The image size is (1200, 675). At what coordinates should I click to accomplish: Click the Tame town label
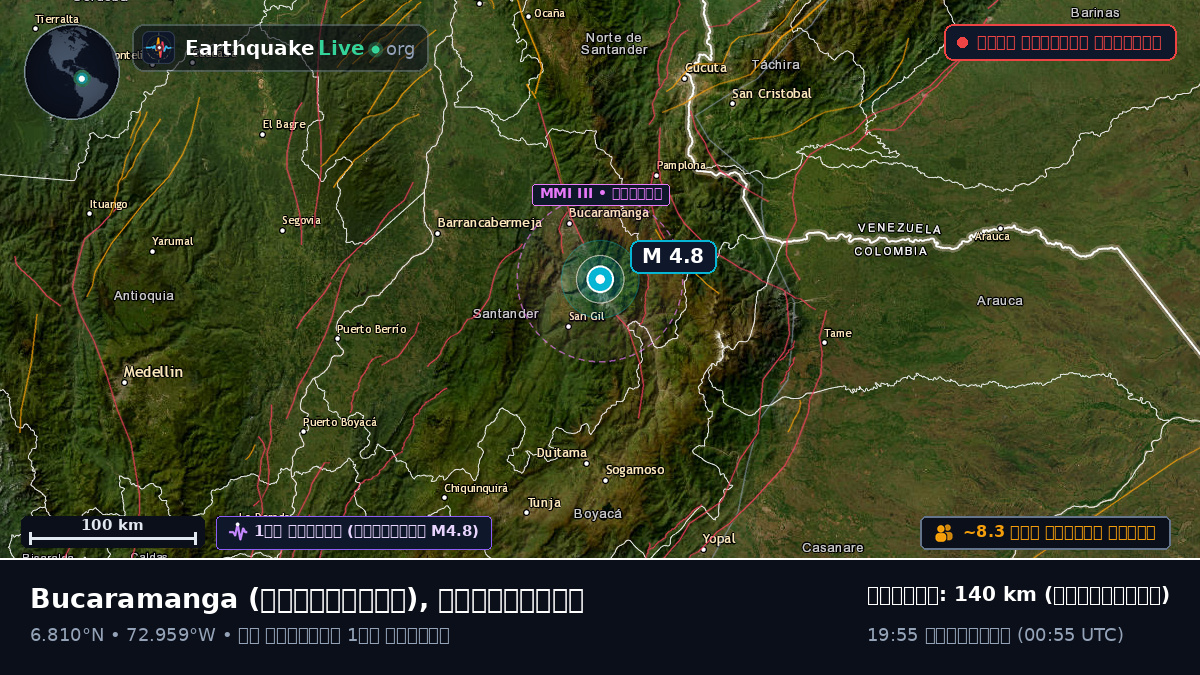coord(837,333)
